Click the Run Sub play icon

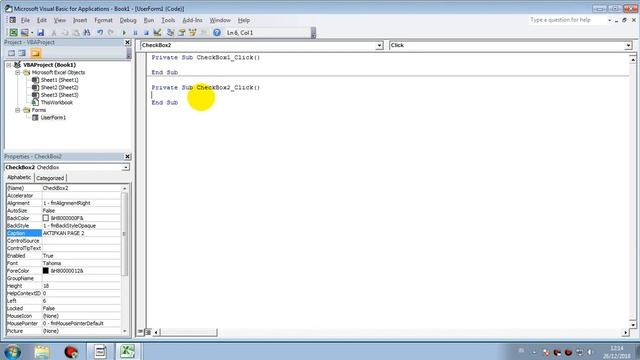click(124, 33)
